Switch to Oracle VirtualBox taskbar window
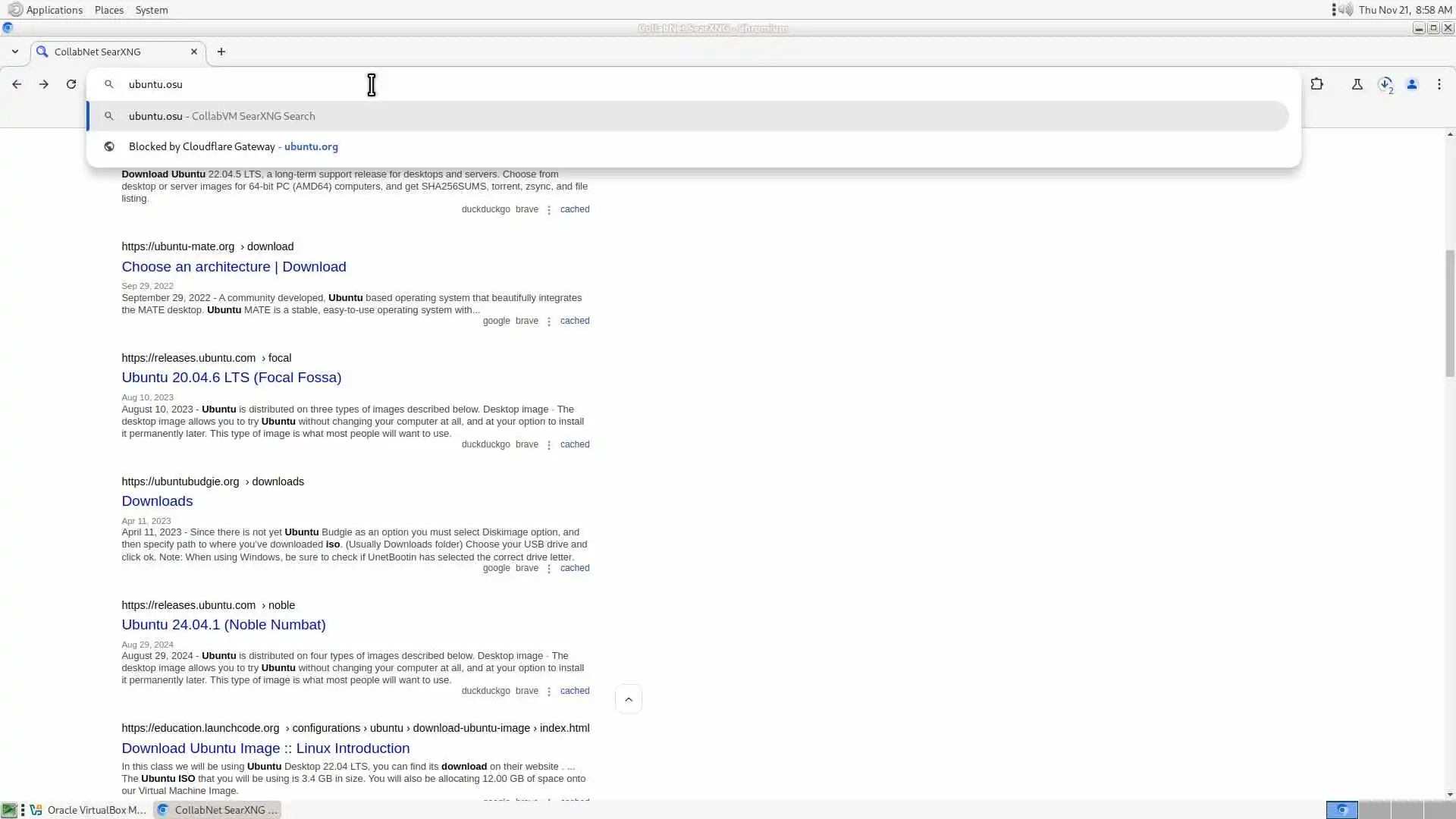Screen dimensions: 1456x819 89,810
